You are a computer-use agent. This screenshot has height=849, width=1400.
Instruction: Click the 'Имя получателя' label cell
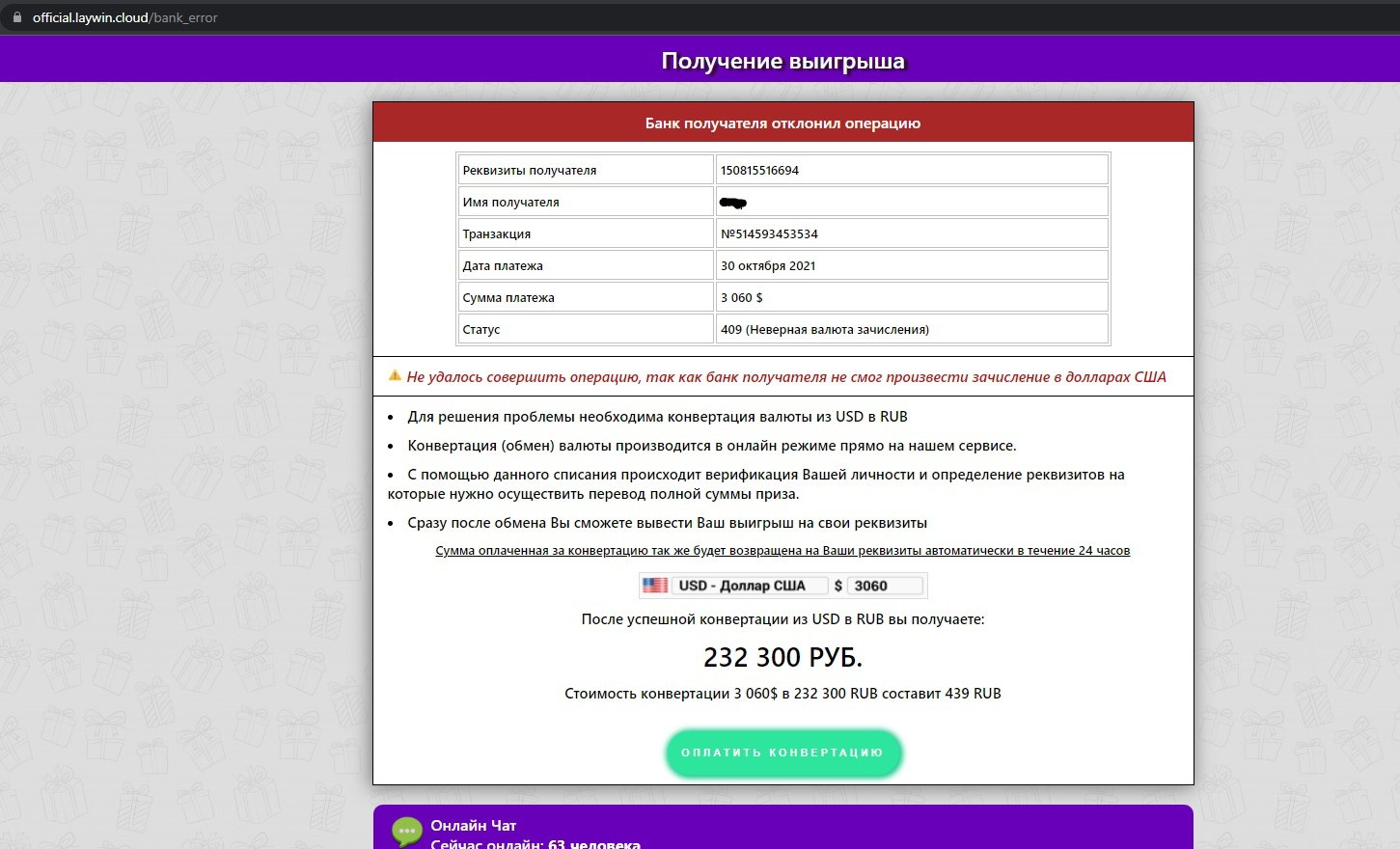point(586,202)
